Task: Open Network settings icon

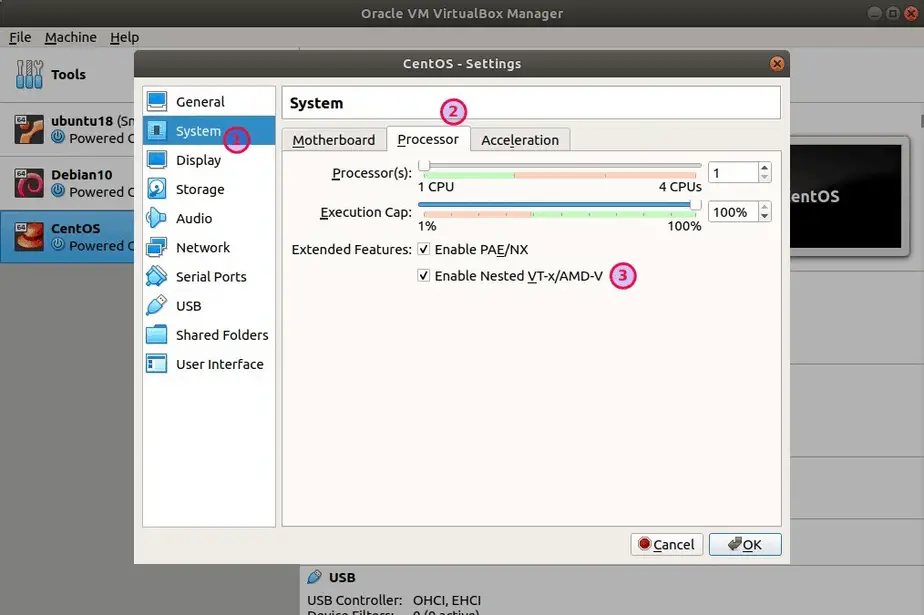Action: pyautogui.click(x=157, y=247)
